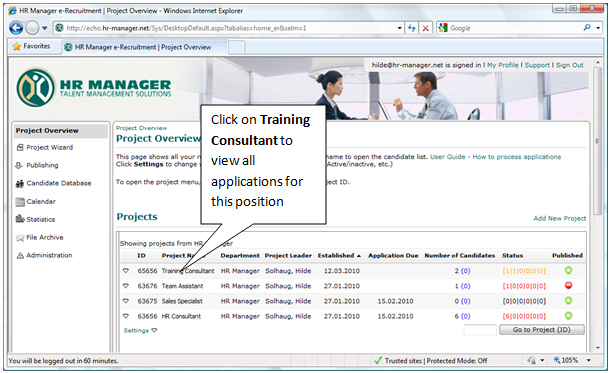The width and height of the screenshot is (611, 373).
Task: Click the Publishing sidebar icon
Action: pyautogui.click(x=19, y=166)
